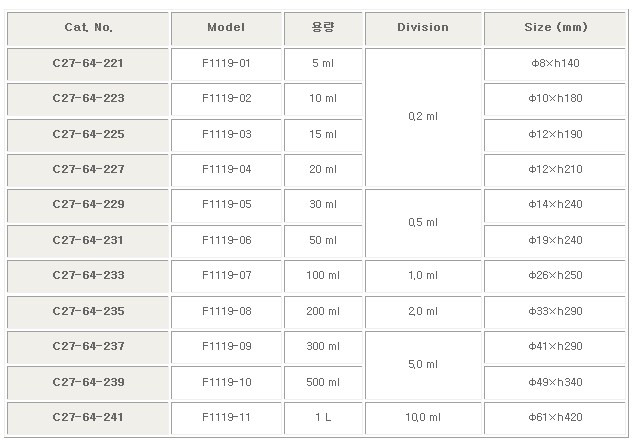Select catalog number C27-64-241
Screen dimensions: 638x446
coord(88,417)
